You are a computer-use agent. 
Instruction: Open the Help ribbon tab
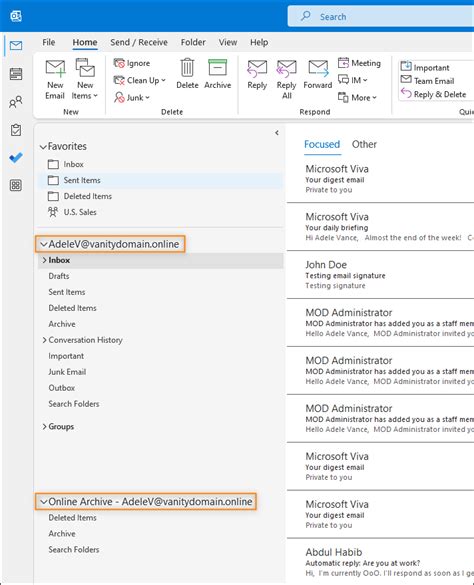point(259,42)
